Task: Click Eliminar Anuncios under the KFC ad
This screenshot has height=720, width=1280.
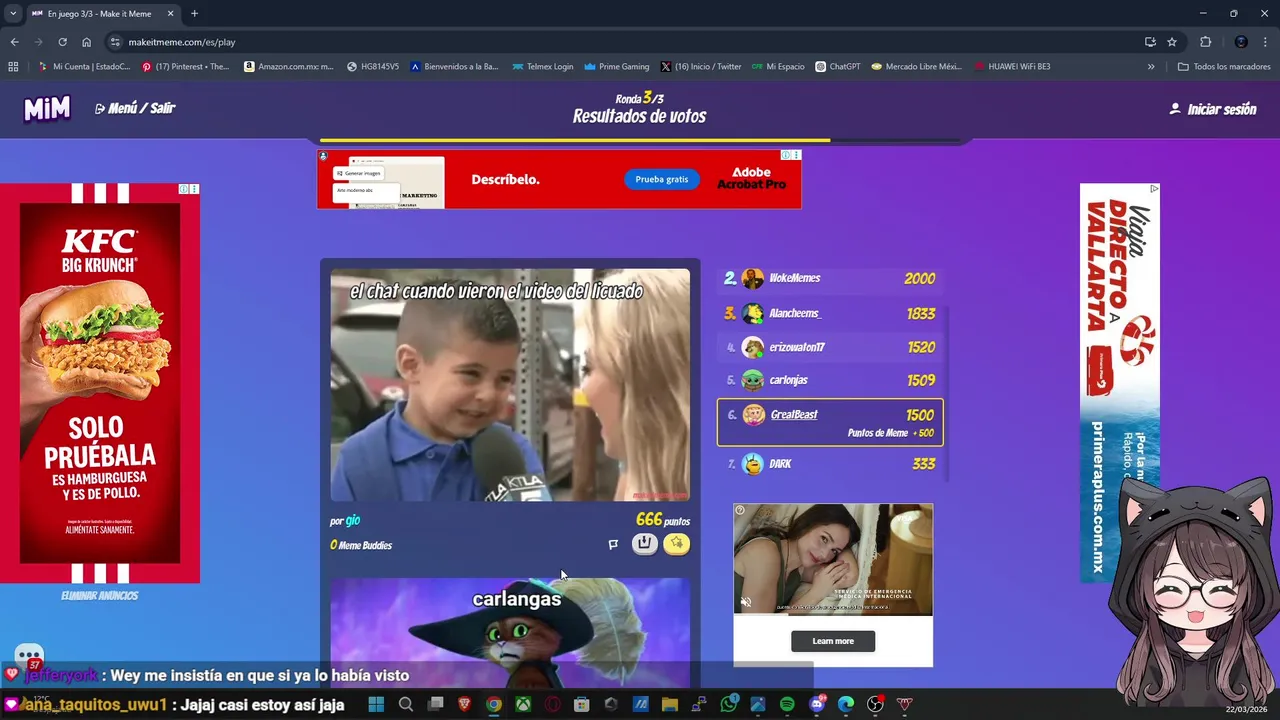Action: (x=99, y=595)
